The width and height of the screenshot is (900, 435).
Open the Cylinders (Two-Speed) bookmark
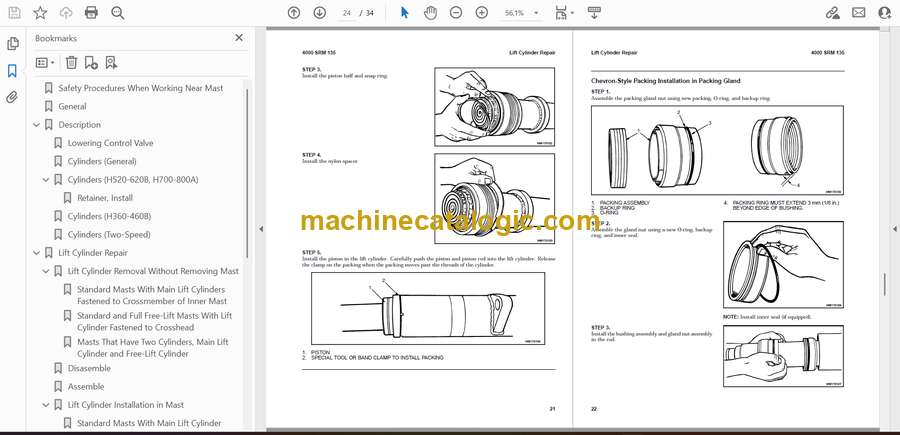109,235
